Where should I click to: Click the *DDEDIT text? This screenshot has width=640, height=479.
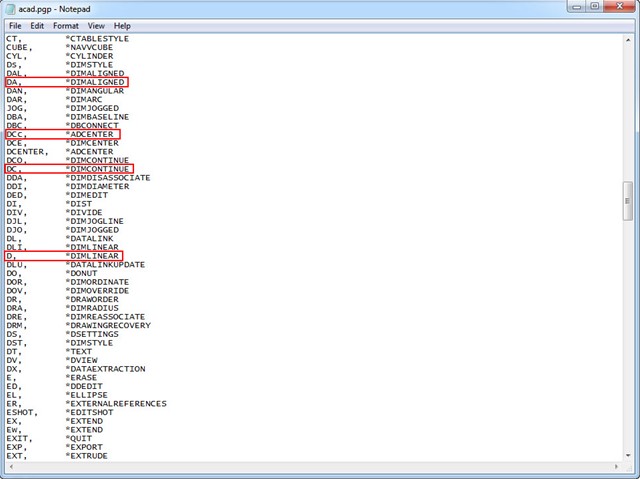84,386
